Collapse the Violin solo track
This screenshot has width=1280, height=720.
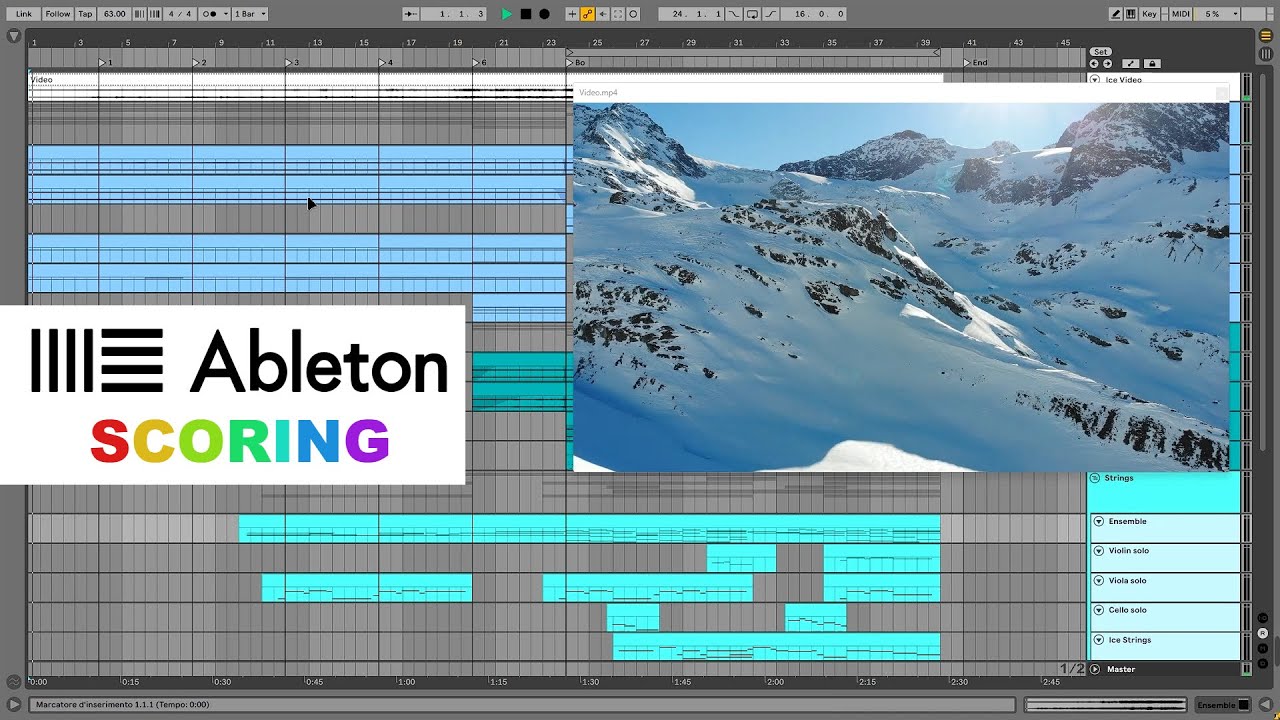(1099, 551)
